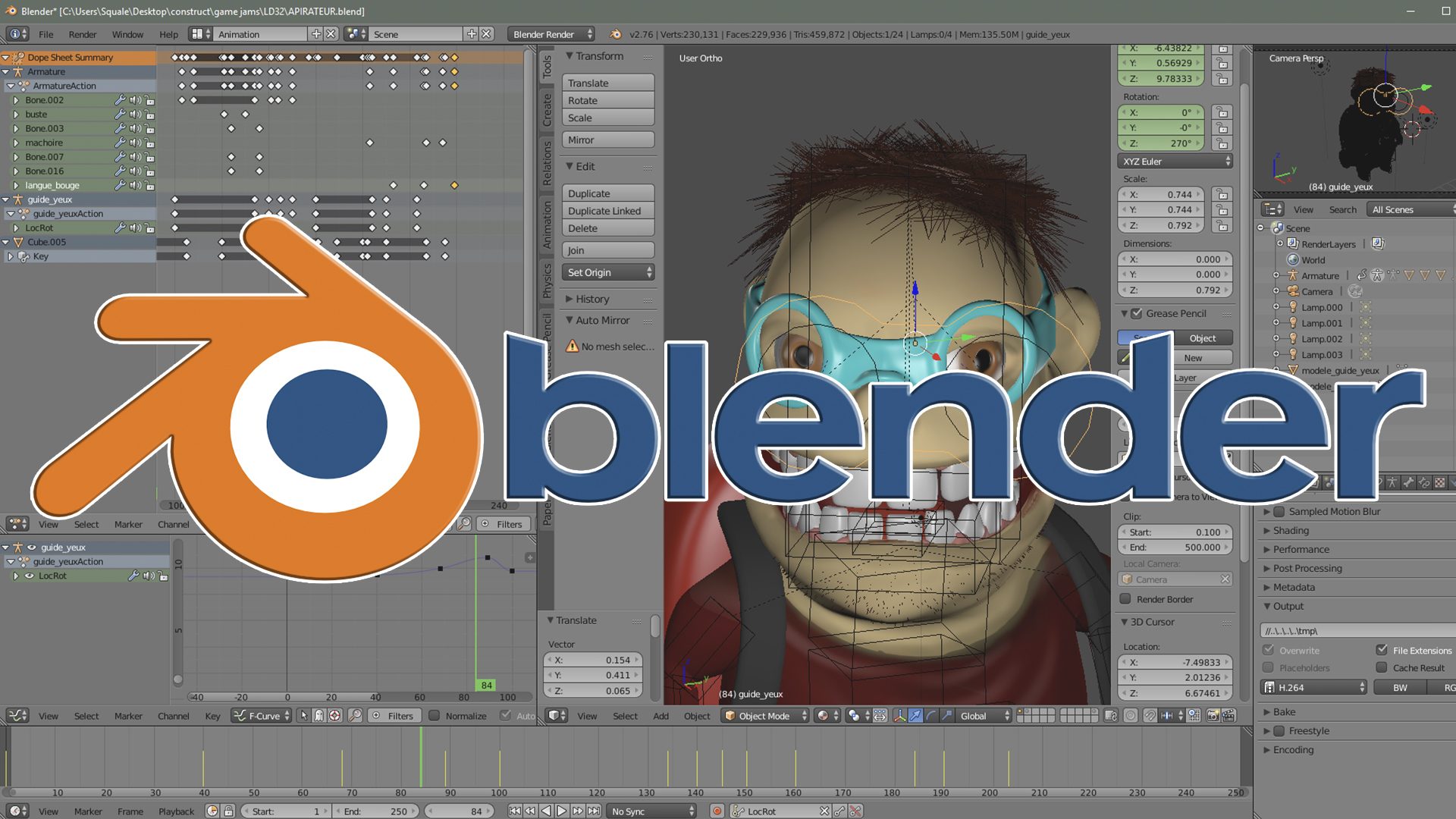Toggle the Sampled Motion Blur checkbox
The height and width of the screenshot is (819, 1456).
[x=1279, y=512]
